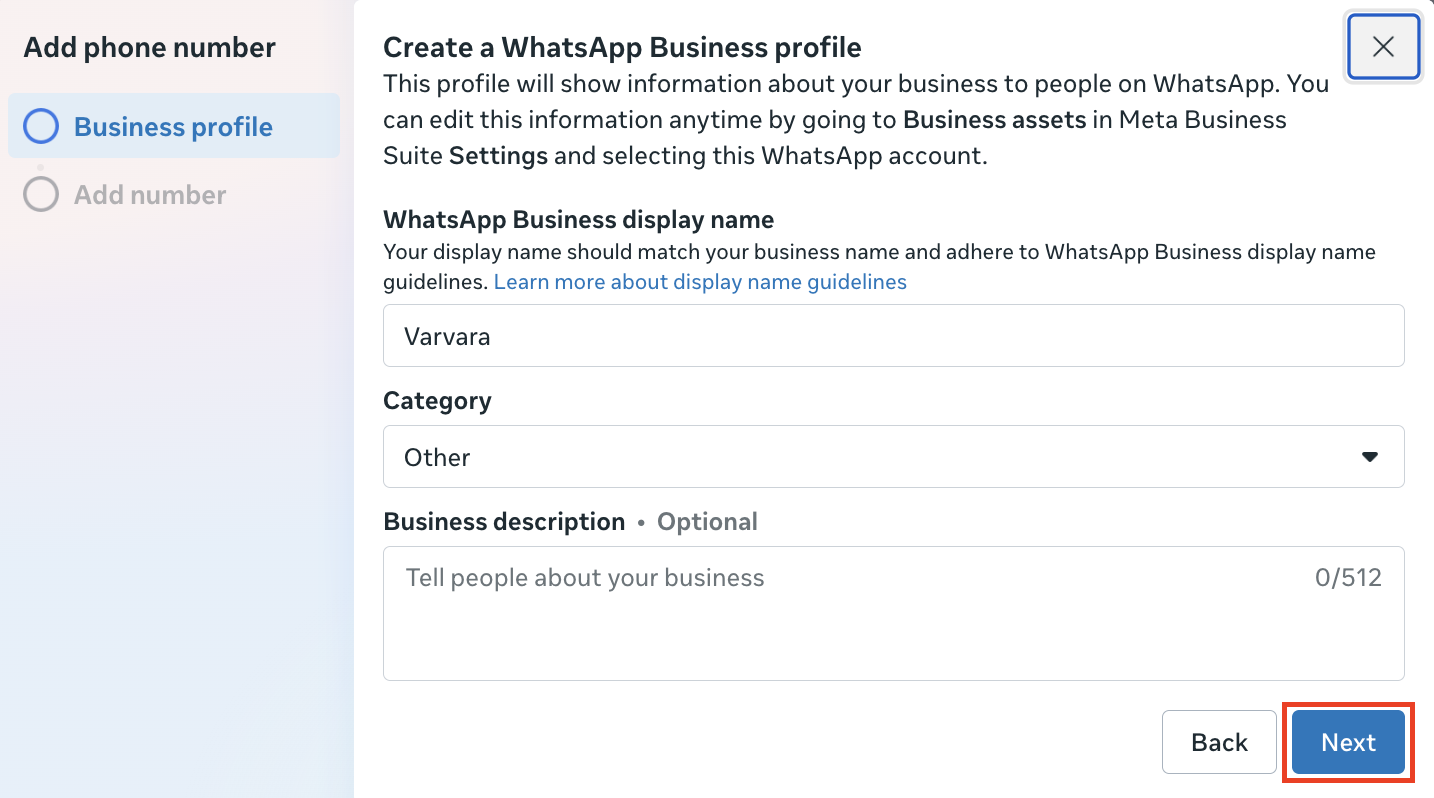Click the 0/512 character counter
Image resolution: width=1434 pixels, height=798 pixels.
(x=1347, y=577)
